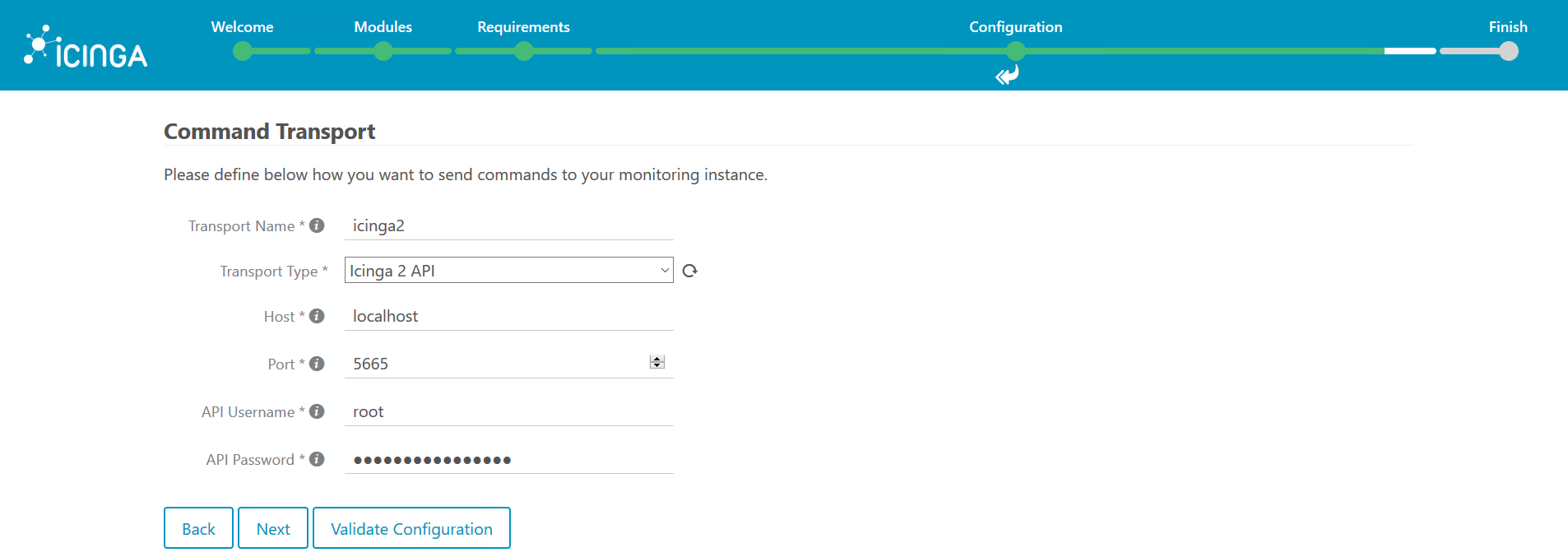Show info icon next to Host
This screenshot has width=1568, height=557.
[x=317, y=316]
